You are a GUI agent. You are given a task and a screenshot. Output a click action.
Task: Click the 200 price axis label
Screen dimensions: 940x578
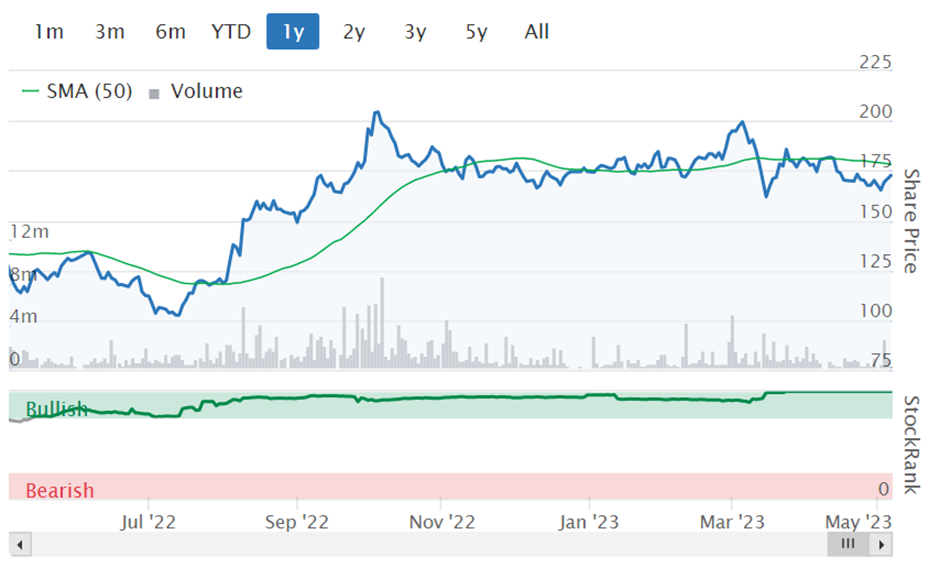pos(875,112)
